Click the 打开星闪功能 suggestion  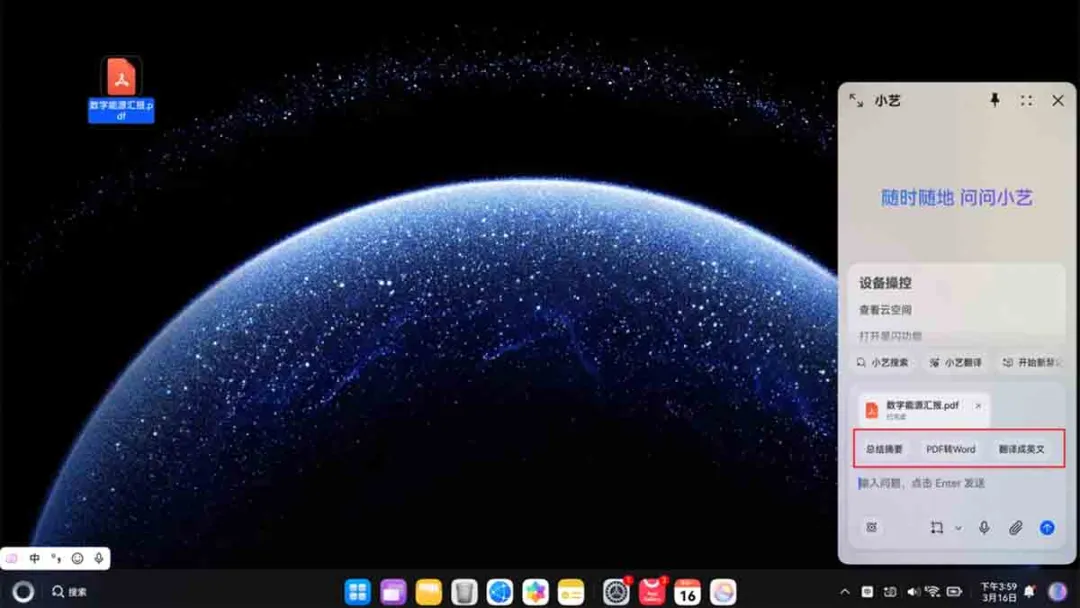point(890,336)
